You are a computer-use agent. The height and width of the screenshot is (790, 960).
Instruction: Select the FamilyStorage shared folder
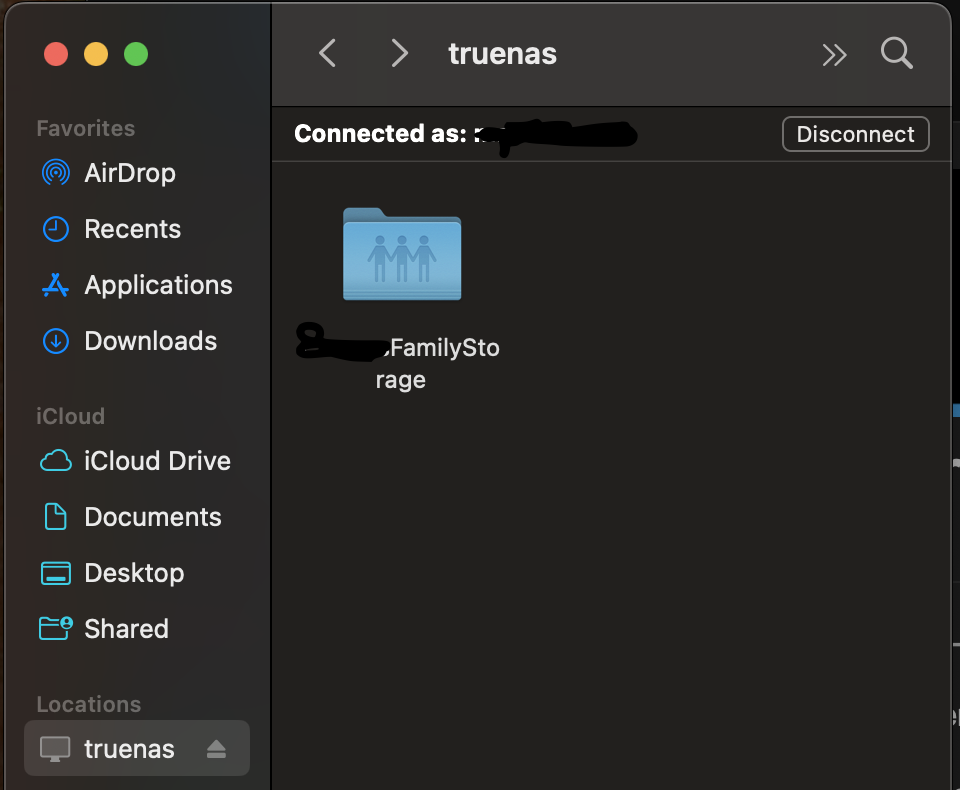pyautogui.click(x=402, y=254)
